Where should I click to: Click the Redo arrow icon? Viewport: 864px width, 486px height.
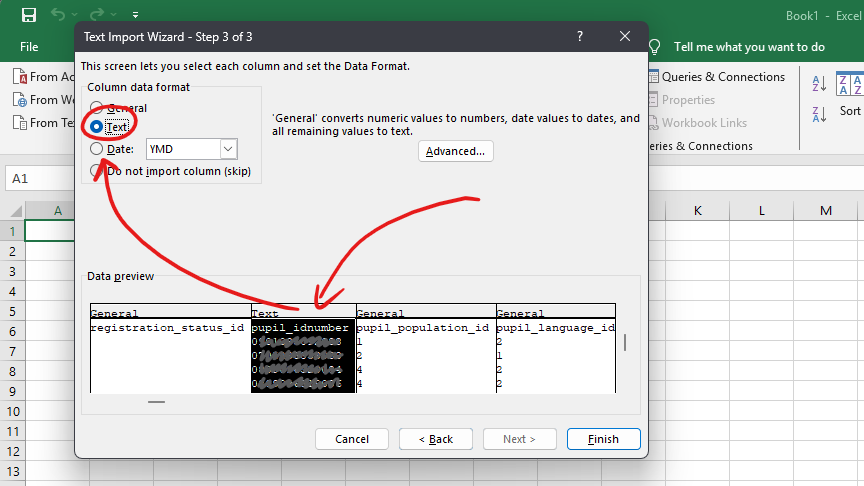96,15
